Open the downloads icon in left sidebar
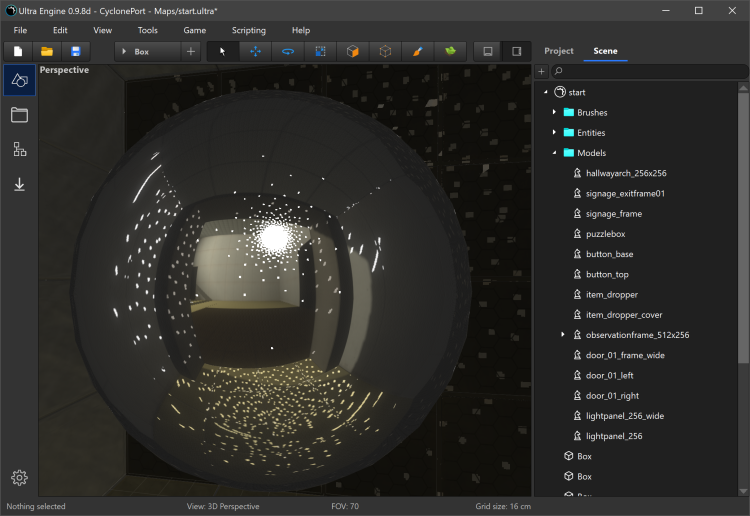The height and width of the screenshot is (516, 750). (19, 184)
